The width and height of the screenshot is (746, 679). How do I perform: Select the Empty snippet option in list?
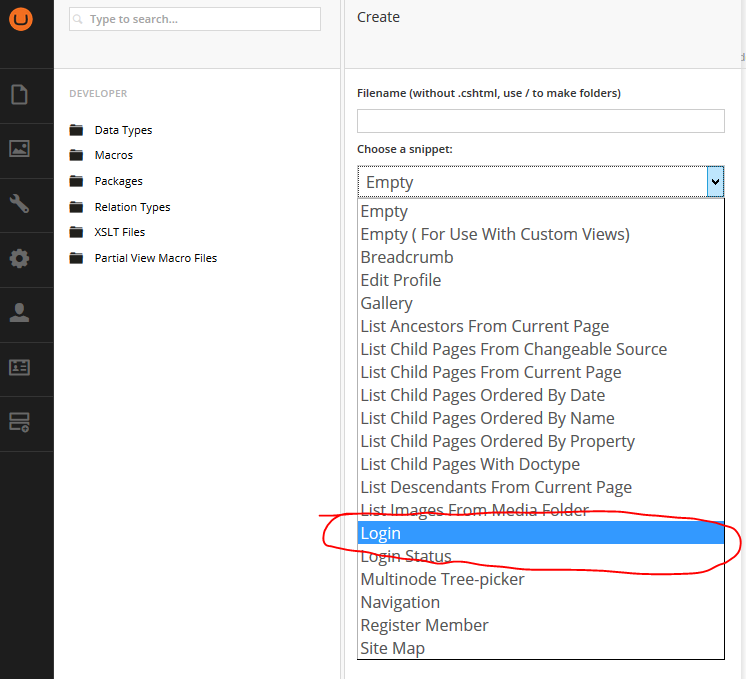541,211
